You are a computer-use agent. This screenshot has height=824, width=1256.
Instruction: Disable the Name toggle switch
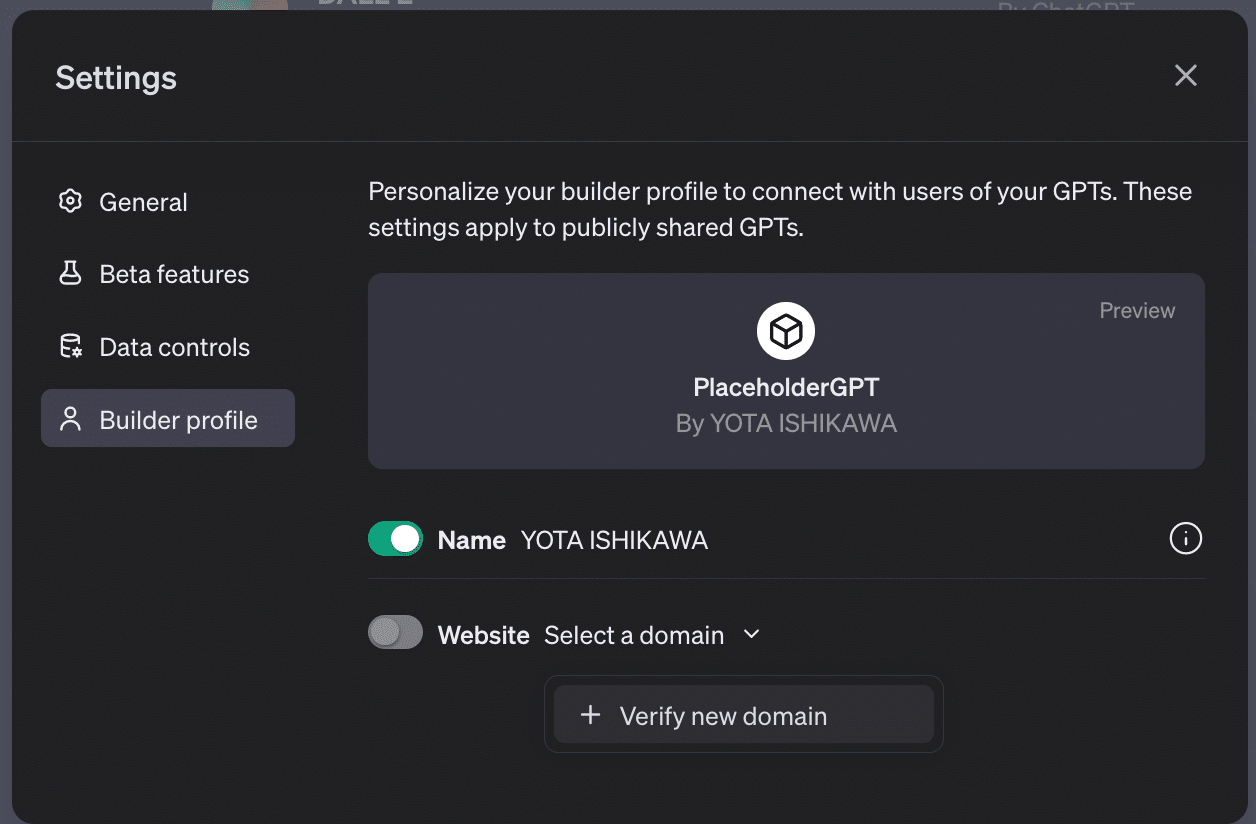coord(395,540)
